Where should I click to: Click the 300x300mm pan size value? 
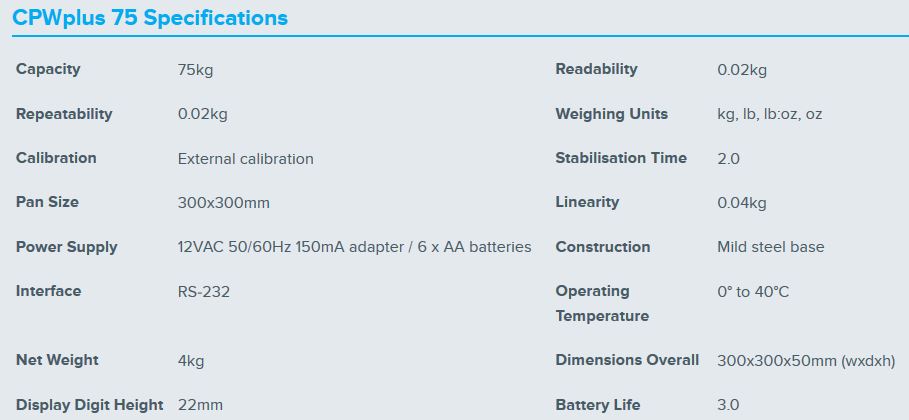point(223,203)
